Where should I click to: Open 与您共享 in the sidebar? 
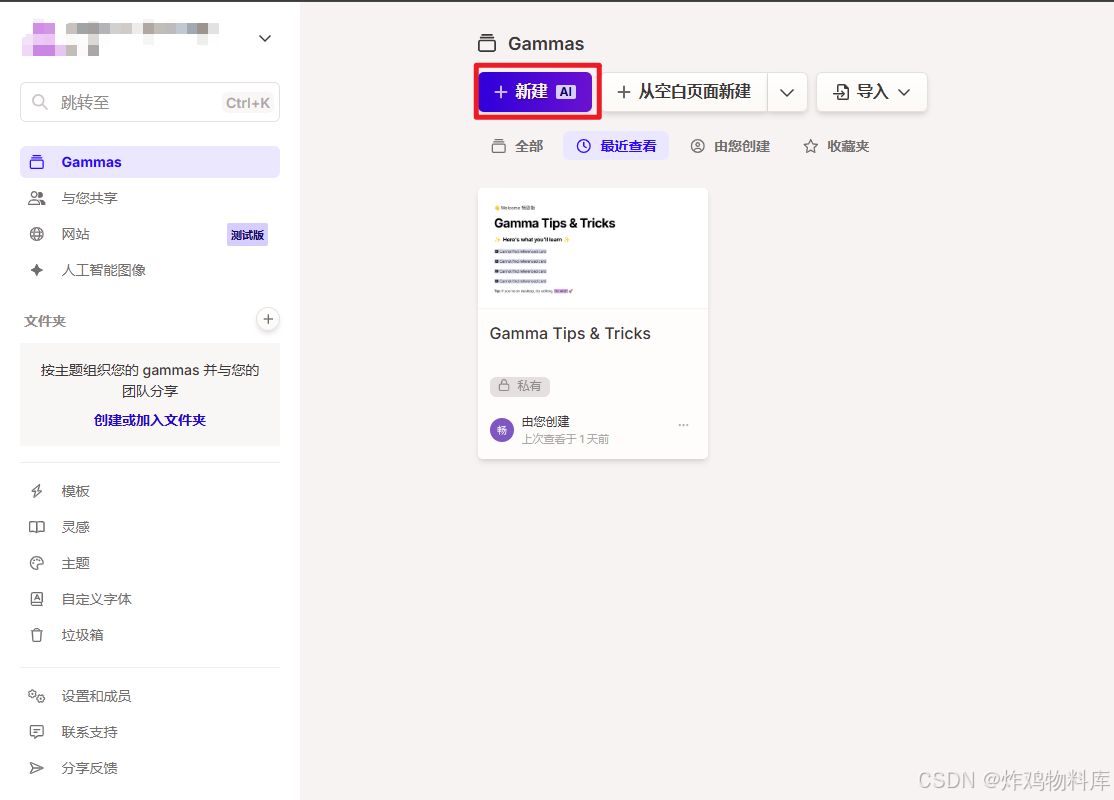150,198
